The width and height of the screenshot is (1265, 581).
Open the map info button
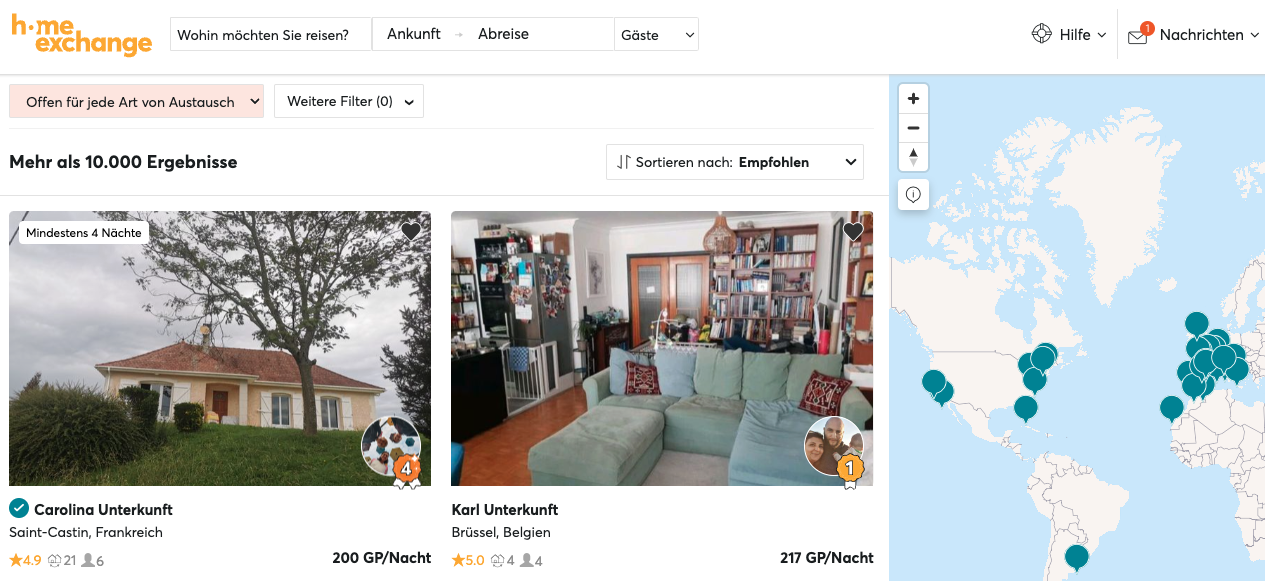[913, 195]
